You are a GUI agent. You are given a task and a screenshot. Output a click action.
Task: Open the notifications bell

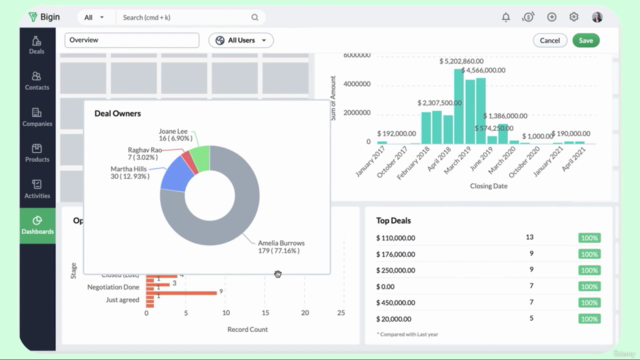[x=506, y=17]
